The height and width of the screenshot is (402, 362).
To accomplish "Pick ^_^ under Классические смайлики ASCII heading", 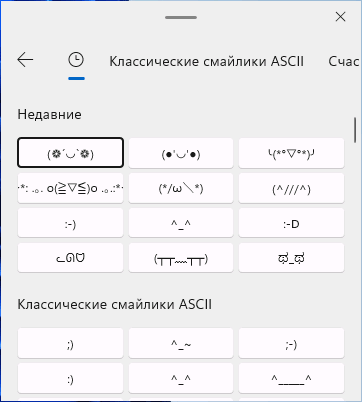I will tap(181, 378).
